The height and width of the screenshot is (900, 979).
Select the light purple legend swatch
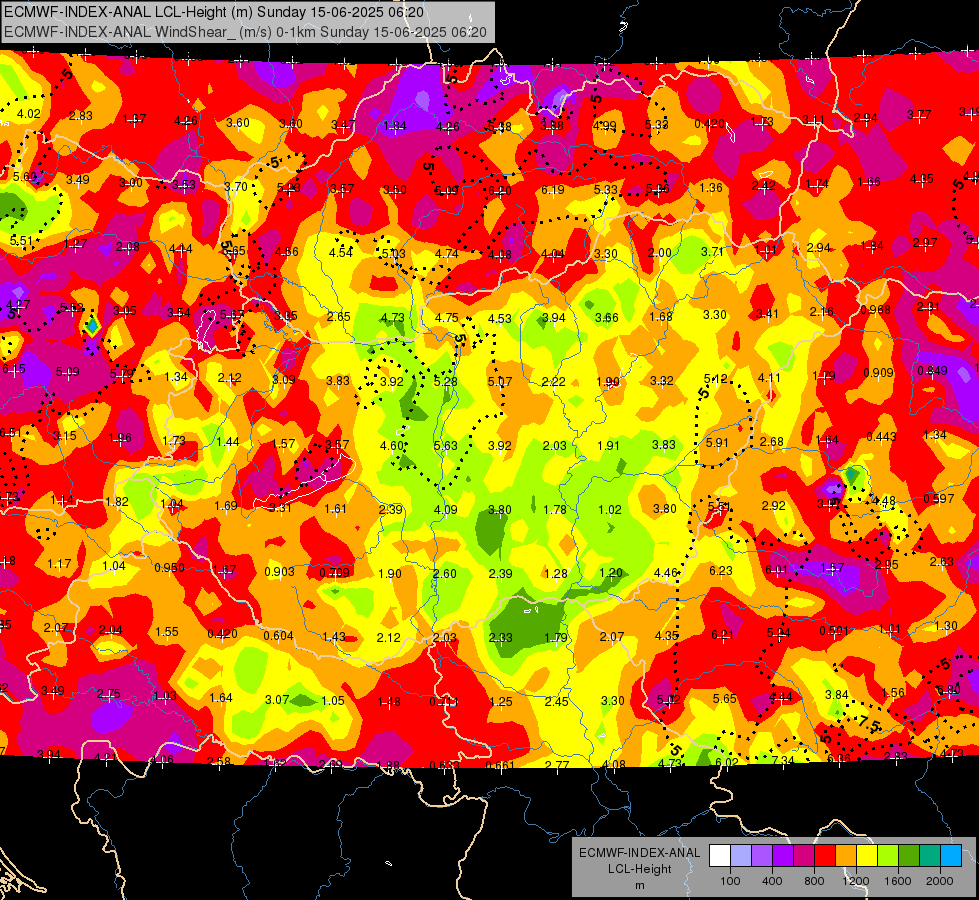(x=762, y=855)
